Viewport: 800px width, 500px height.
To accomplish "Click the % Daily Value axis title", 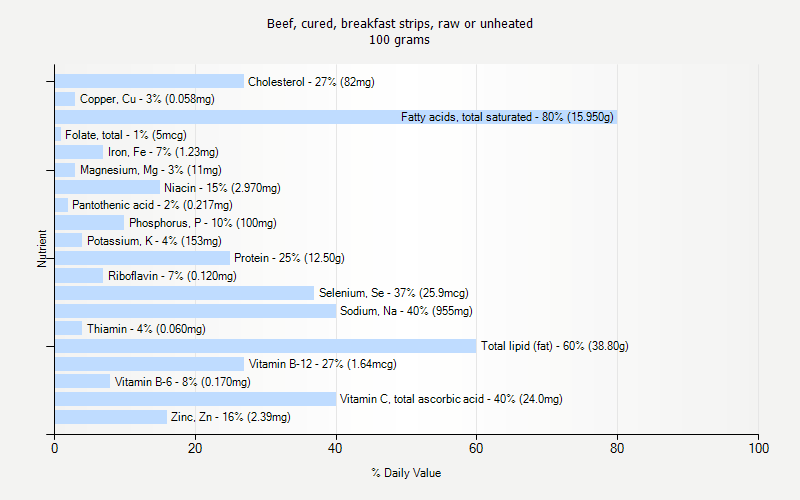I will point(406,473).
